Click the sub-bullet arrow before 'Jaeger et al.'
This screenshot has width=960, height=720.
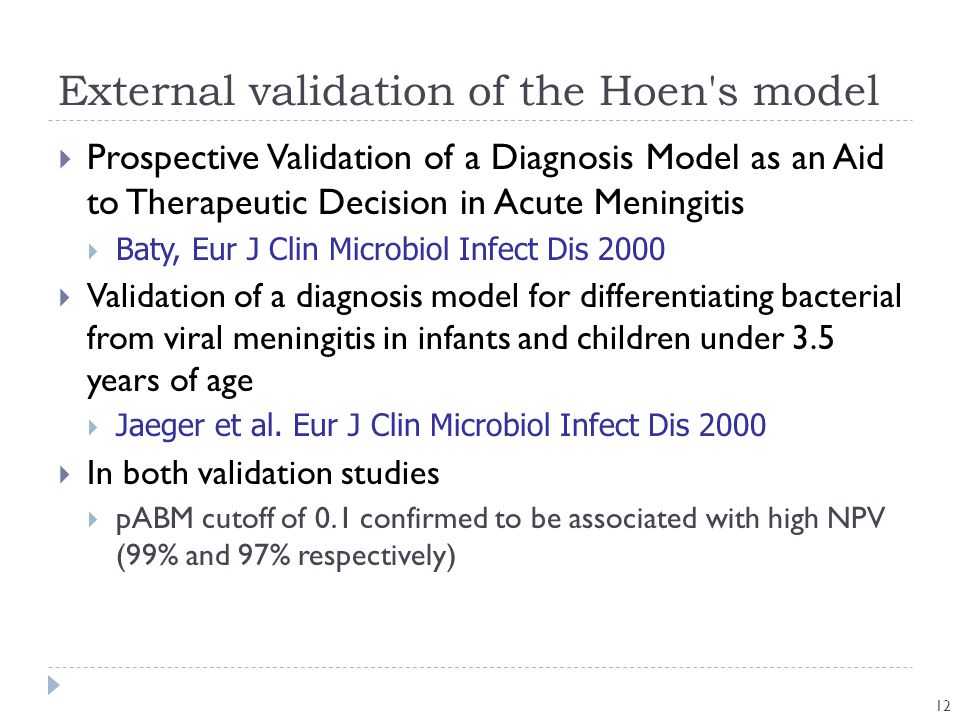pos(93,427)
